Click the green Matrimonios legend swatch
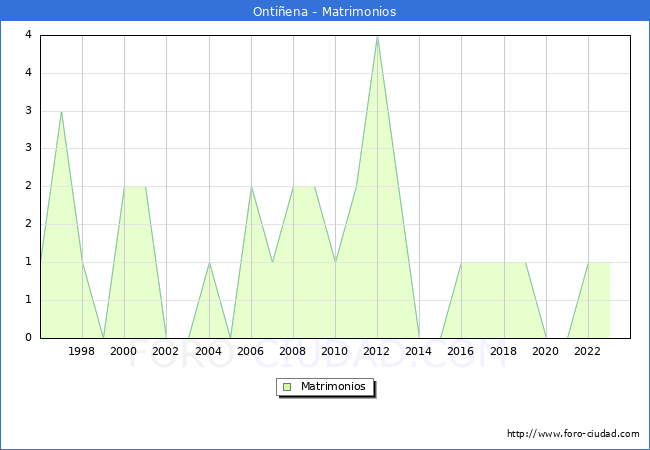The height and width of the screenshot is (450, 650). click(287, 387)
